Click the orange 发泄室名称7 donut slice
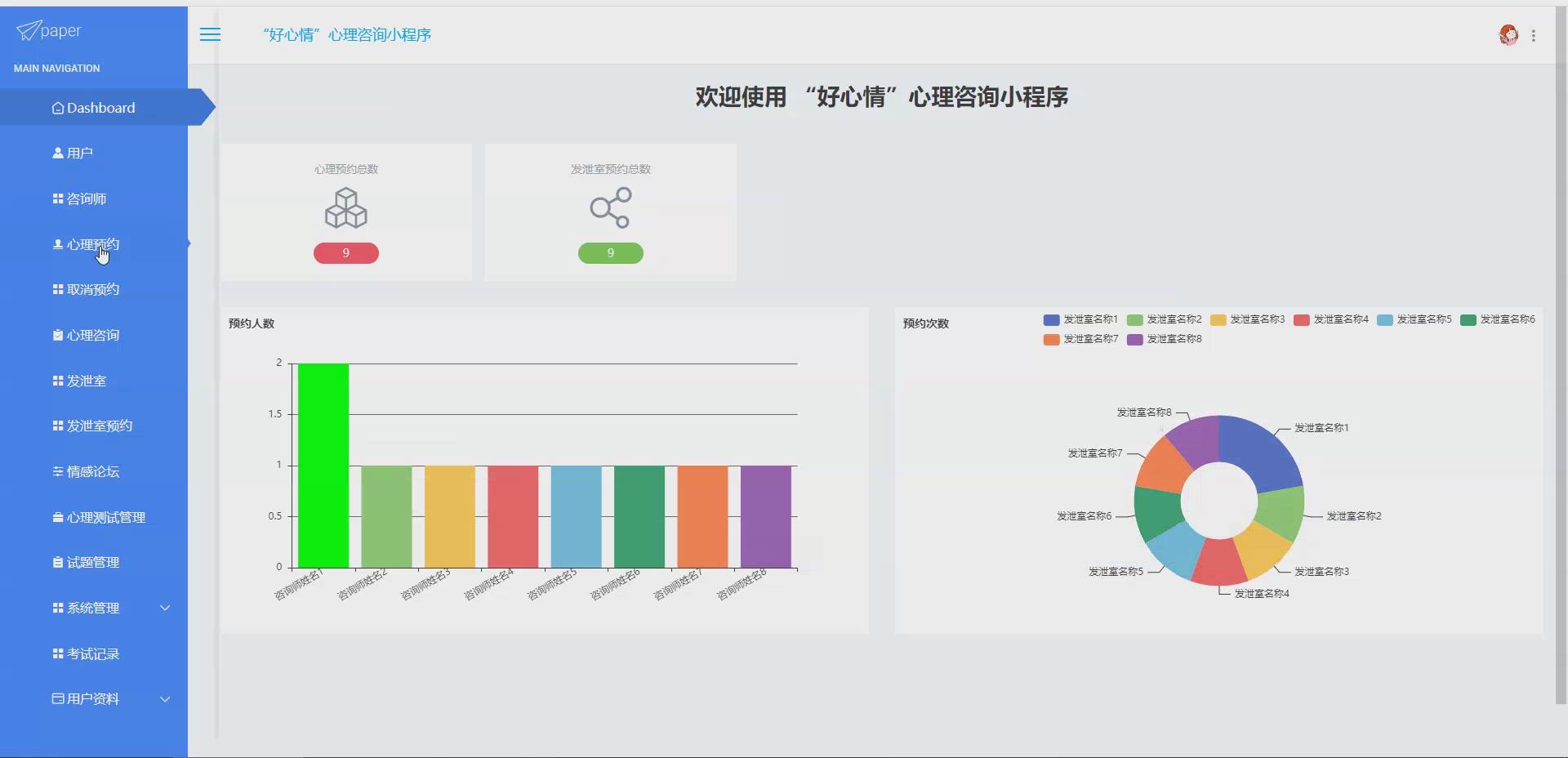 [1166, 464]
